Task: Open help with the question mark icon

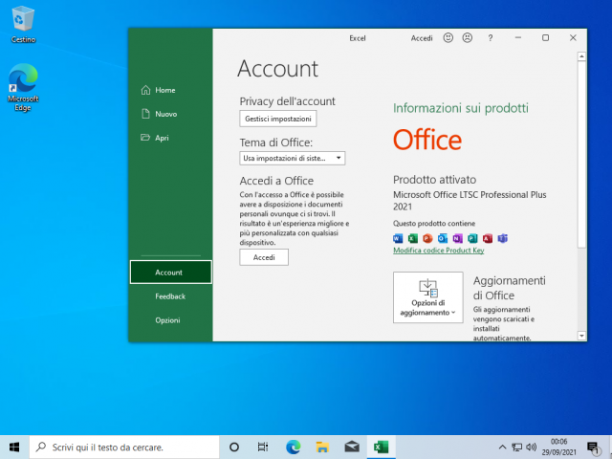Action: [x=490, y=38]
